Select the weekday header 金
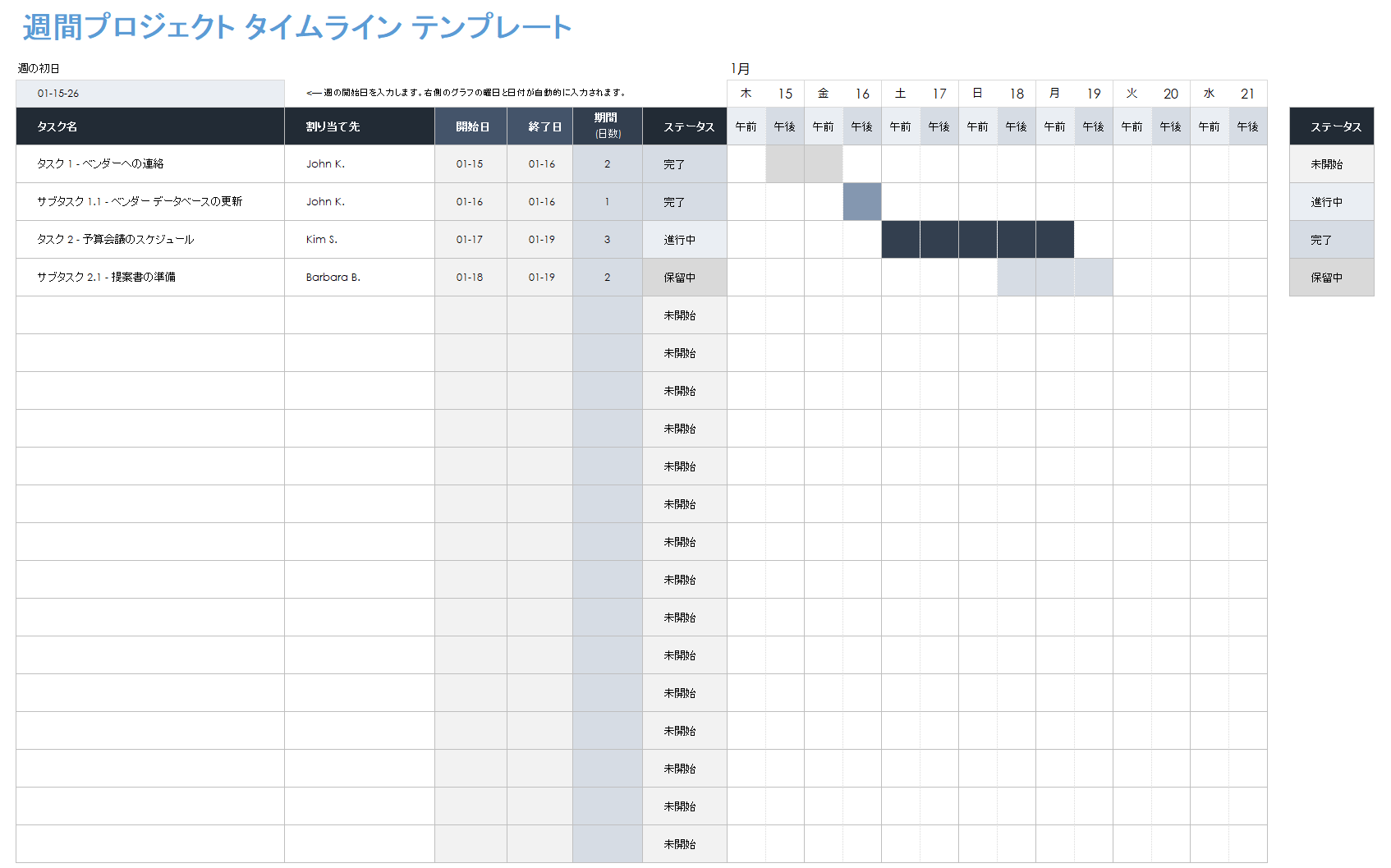Viewport: 1391px width, 868px height. click(x=824, y=94)
